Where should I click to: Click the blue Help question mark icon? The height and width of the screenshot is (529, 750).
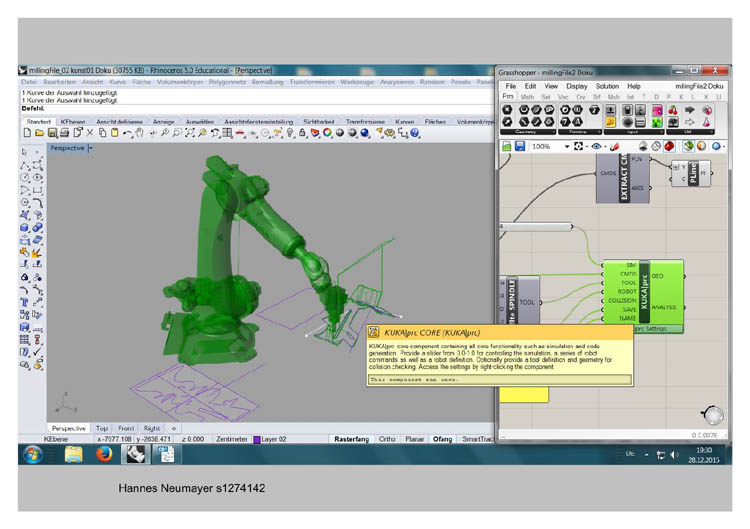click(415, 133)
